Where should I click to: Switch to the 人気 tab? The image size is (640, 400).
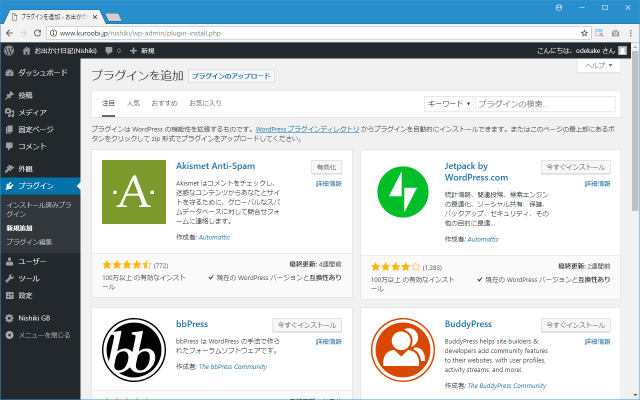pos(134,103)
